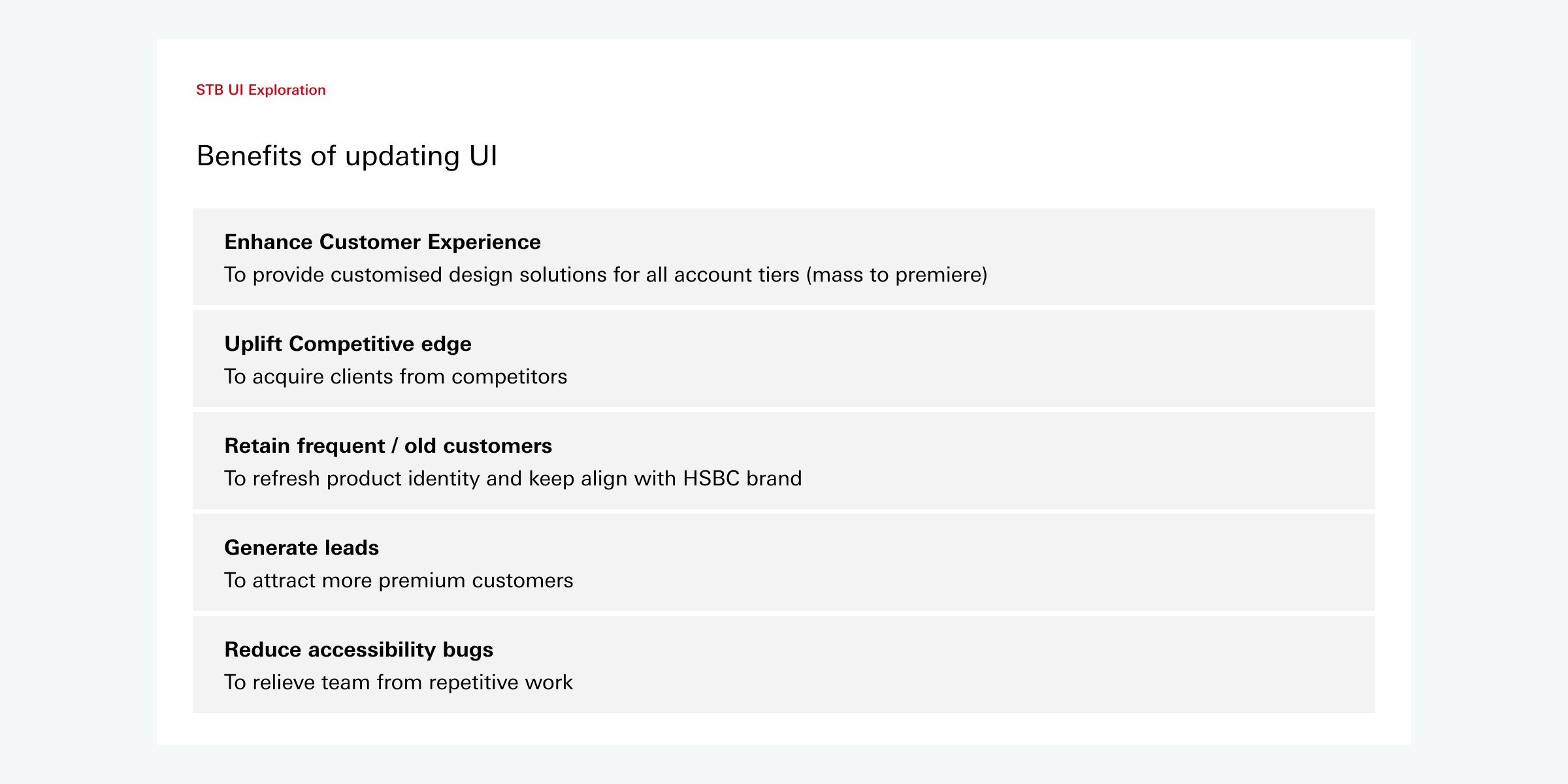
Task: Click the Retain frequent / old customers title
Action: pyautogui.click(x=388, y=446)
